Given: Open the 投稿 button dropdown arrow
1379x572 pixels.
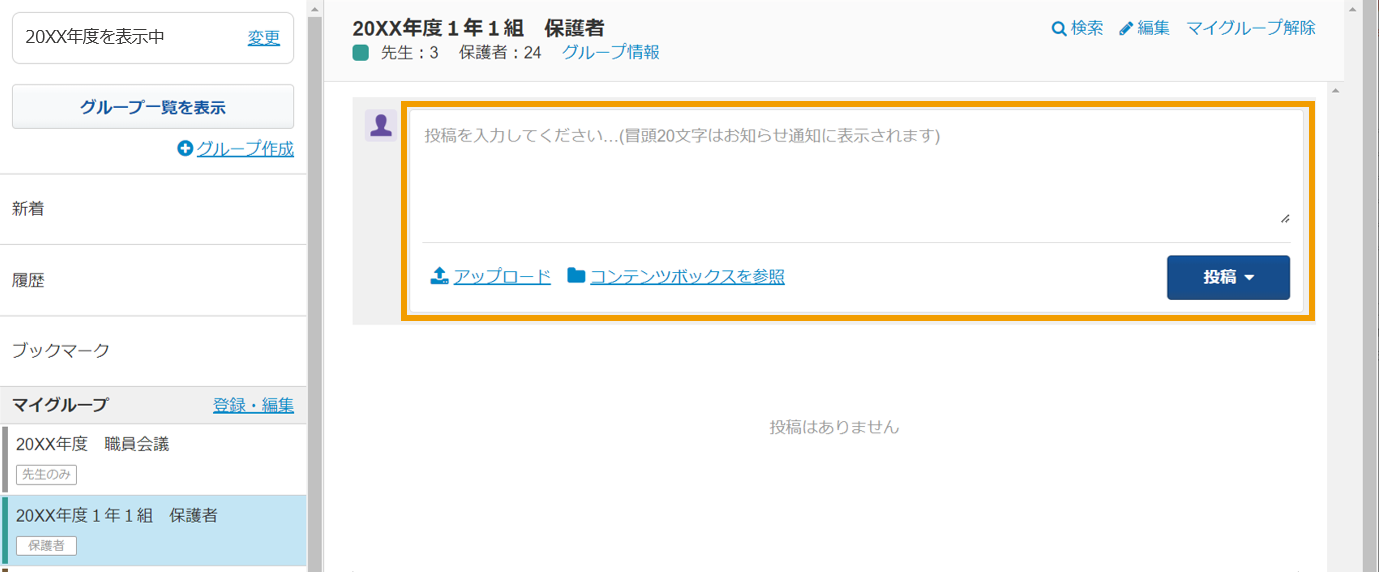Looking at the screenshot, I should tap(1249, 278).
